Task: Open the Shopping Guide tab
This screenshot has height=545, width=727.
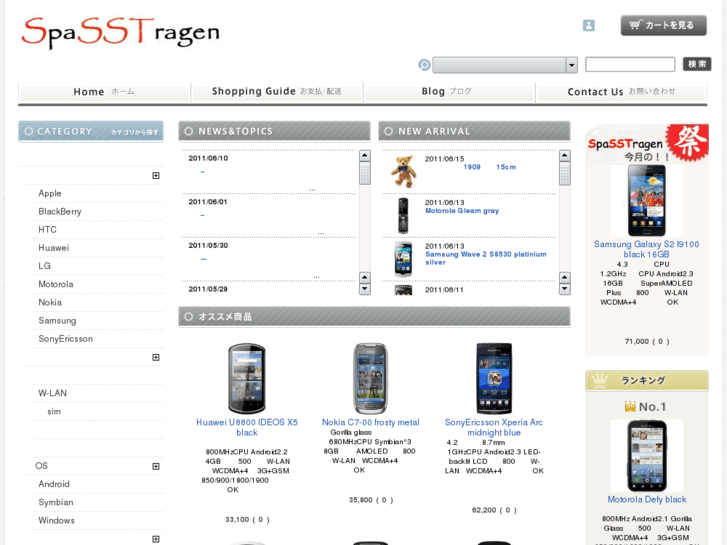Action: [277, 91]
